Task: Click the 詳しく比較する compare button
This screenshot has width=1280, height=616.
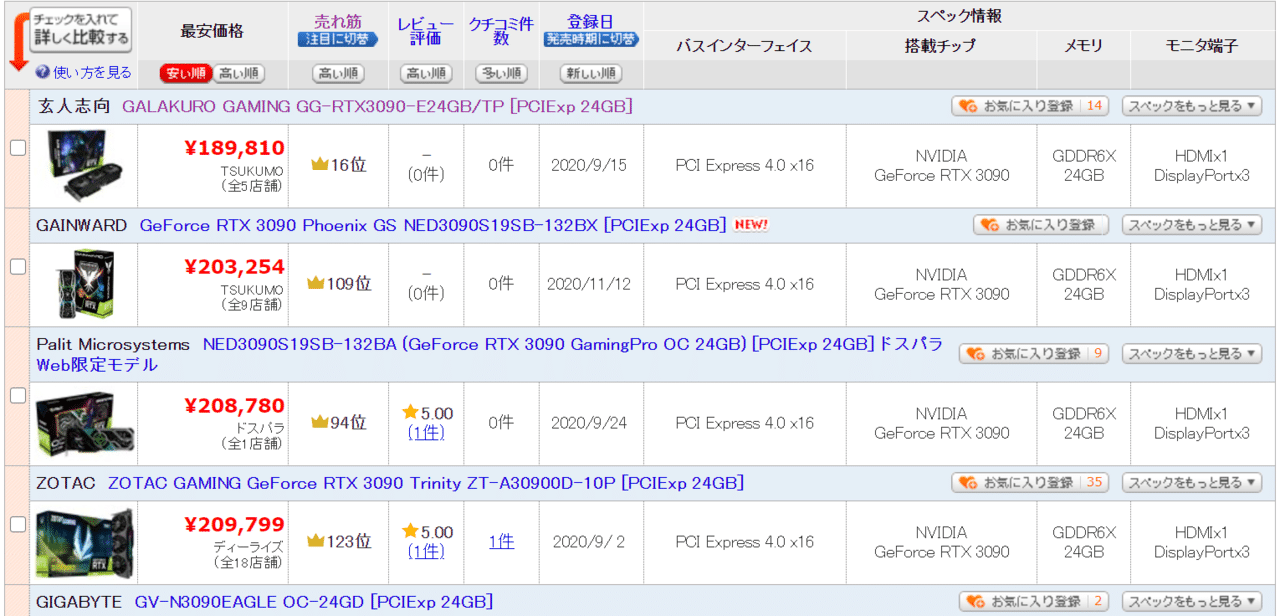Action: [x=81, y=30]
